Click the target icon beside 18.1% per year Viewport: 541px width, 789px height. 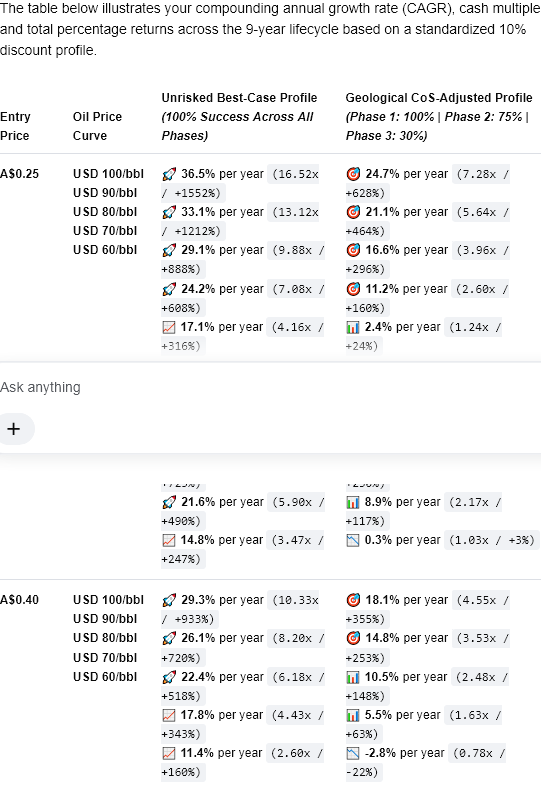point(353,600)
